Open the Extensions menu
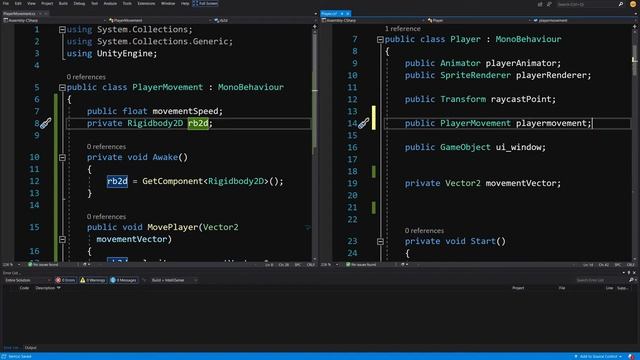Screen dimensions: 640x360 click(x=146, y=4)
